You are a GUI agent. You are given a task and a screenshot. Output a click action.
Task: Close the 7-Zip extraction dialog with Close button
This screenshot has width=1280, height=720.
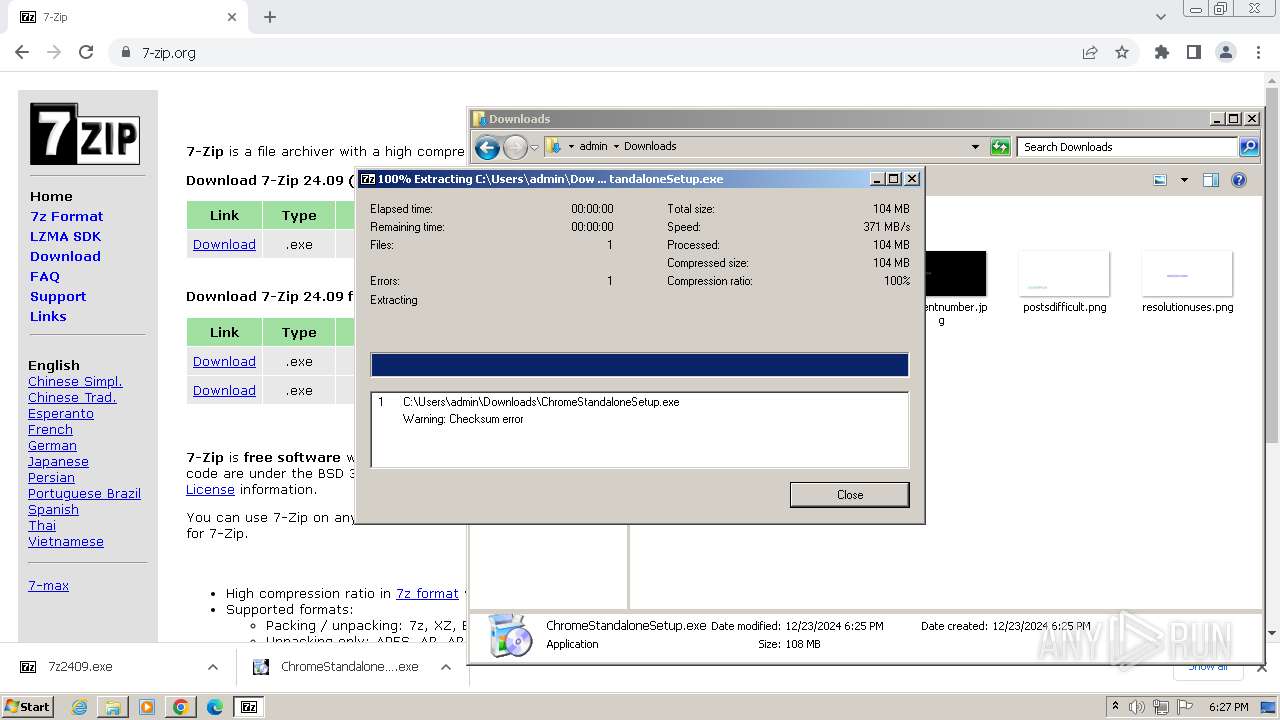pyautogui.click(x=849, y=495)
